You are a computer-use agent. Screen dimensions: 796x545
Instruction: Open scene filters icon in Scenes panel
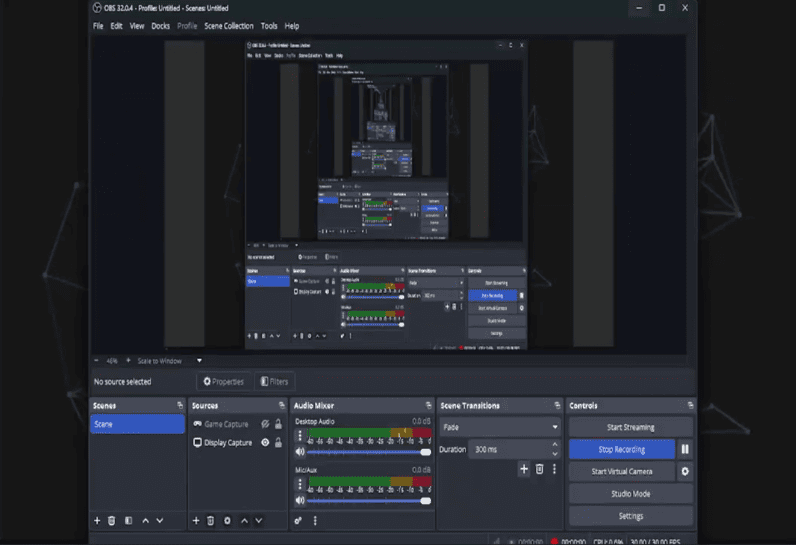point(127,520)
